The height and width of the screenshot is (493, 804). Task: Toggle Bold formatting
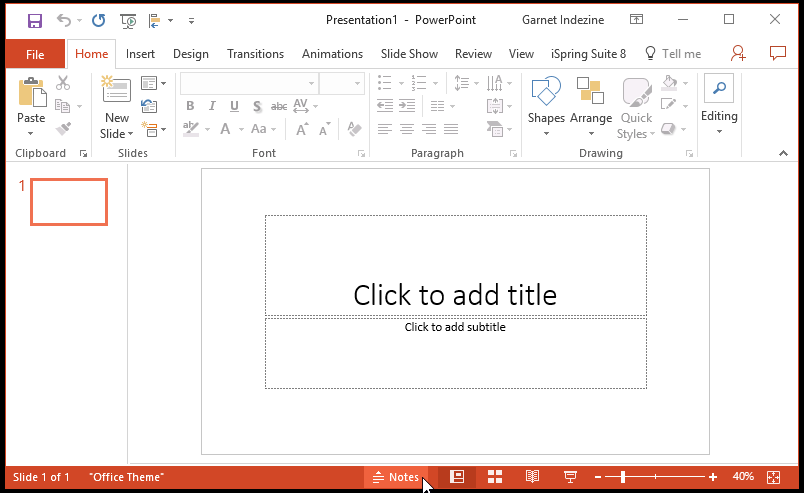(x=190, y=106)
